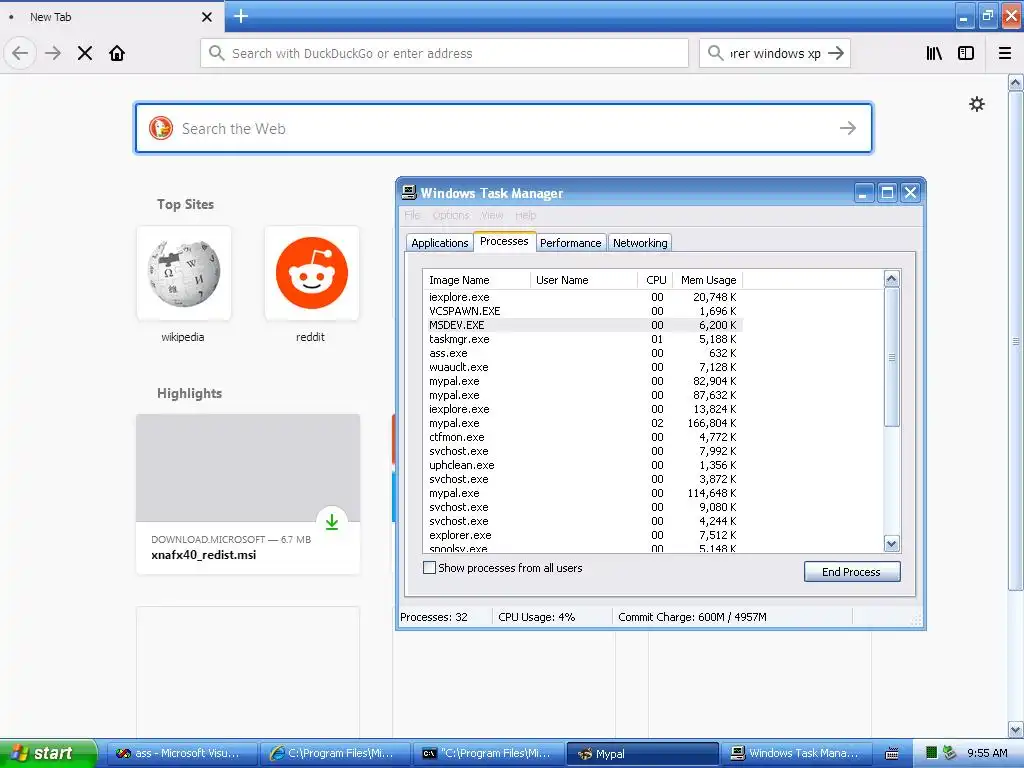Image resolution: width=1024 pixels, height=768 pixels.
Task: Click the magnifier icon in search box
Action: 716,53
